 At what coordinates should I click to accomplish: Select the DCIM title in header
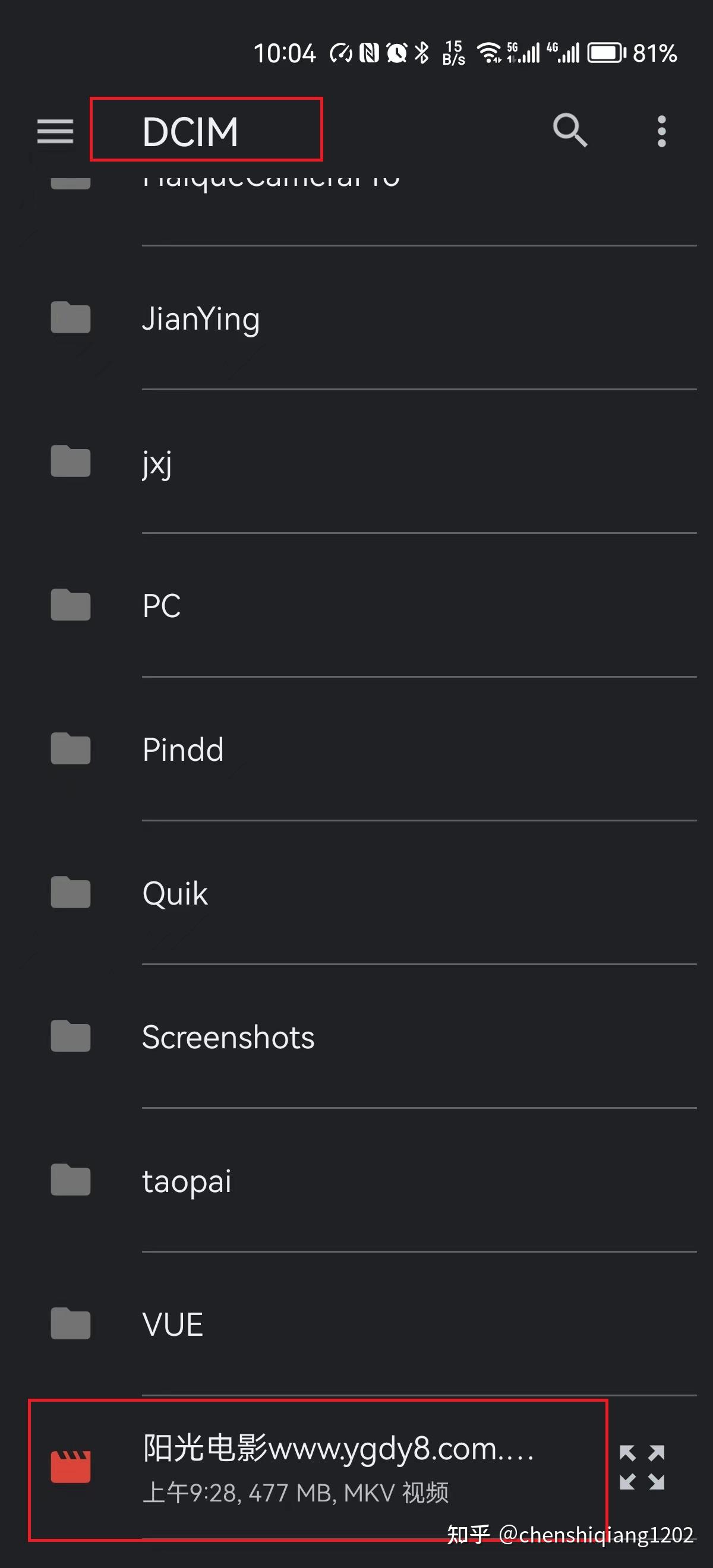(190, 131)
